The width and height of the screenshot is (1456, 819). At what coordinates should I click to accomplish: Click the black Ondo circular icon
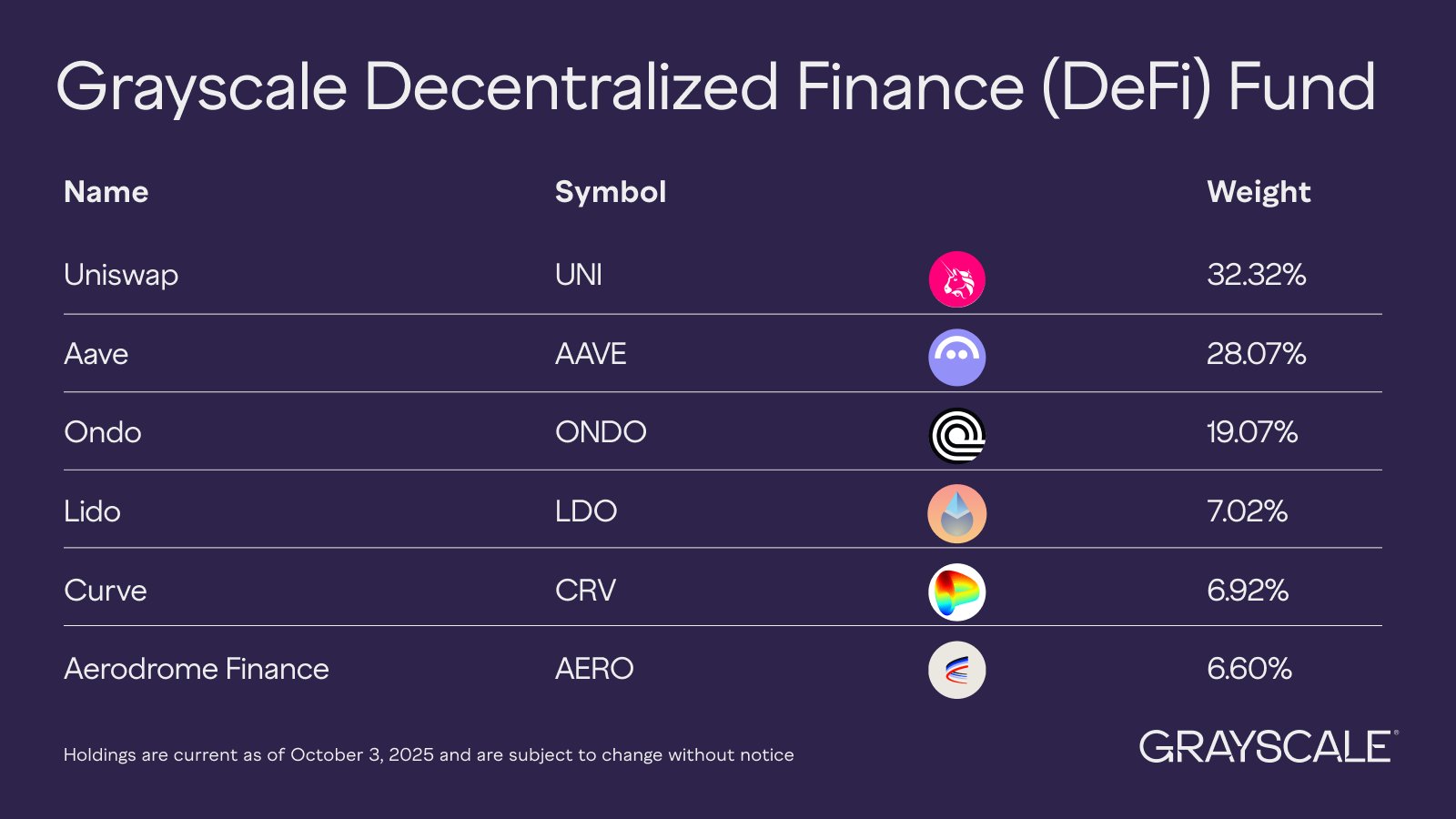tap(956, 436)
